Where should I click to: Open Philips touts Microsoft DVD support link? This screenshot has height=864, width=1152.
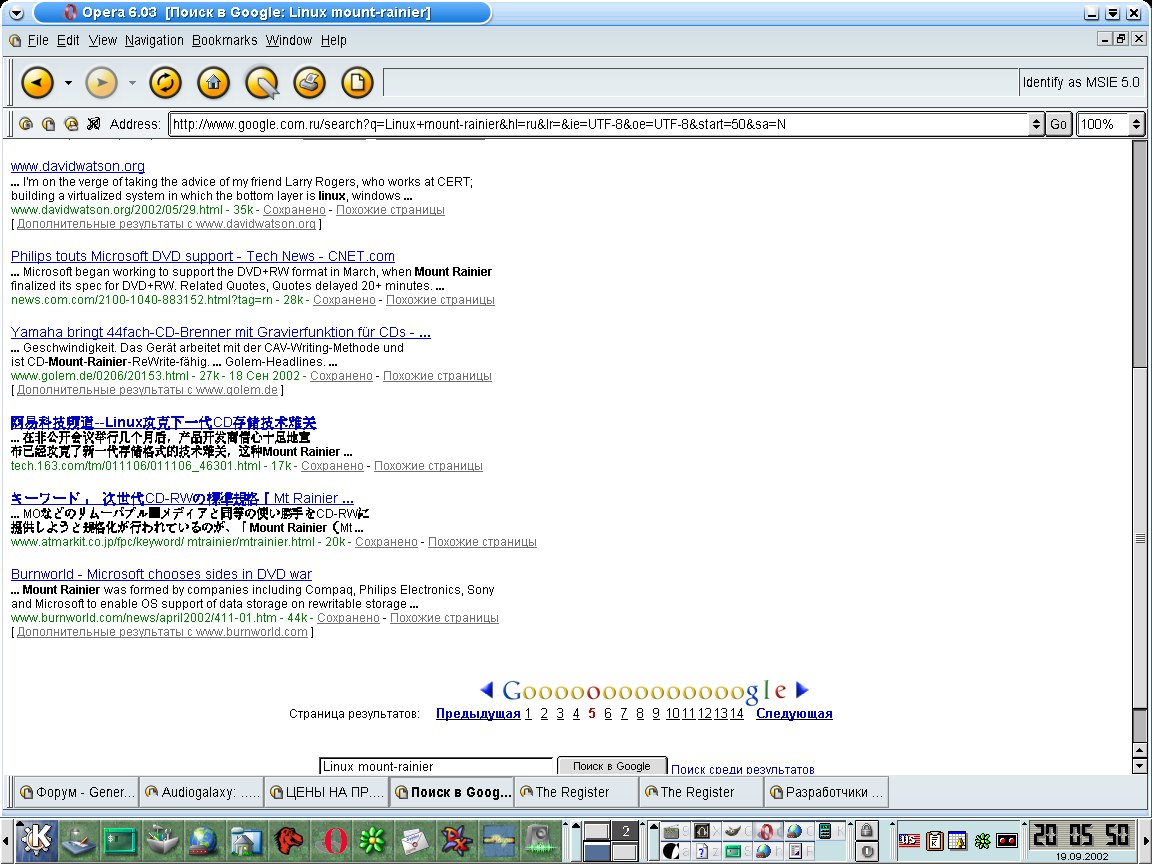coord(203,256)
